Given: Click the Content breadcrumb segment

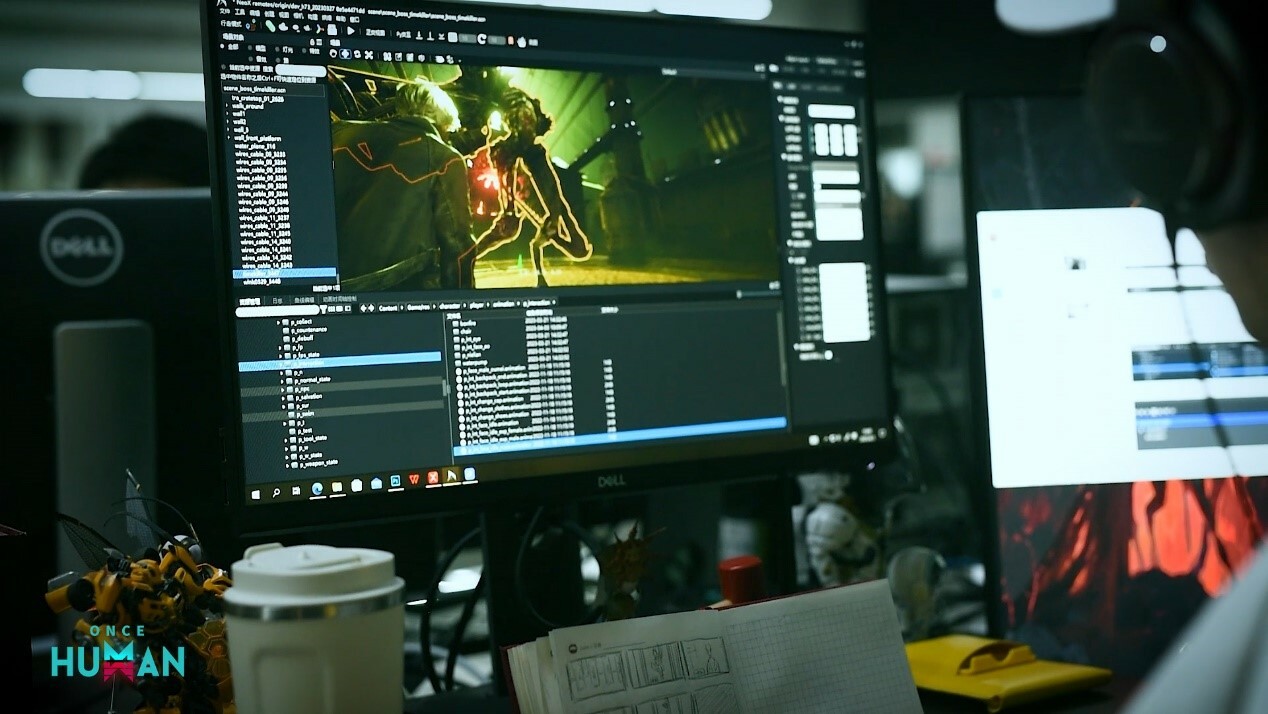Looking at the screenshot, I should click(x=388, y=308).
